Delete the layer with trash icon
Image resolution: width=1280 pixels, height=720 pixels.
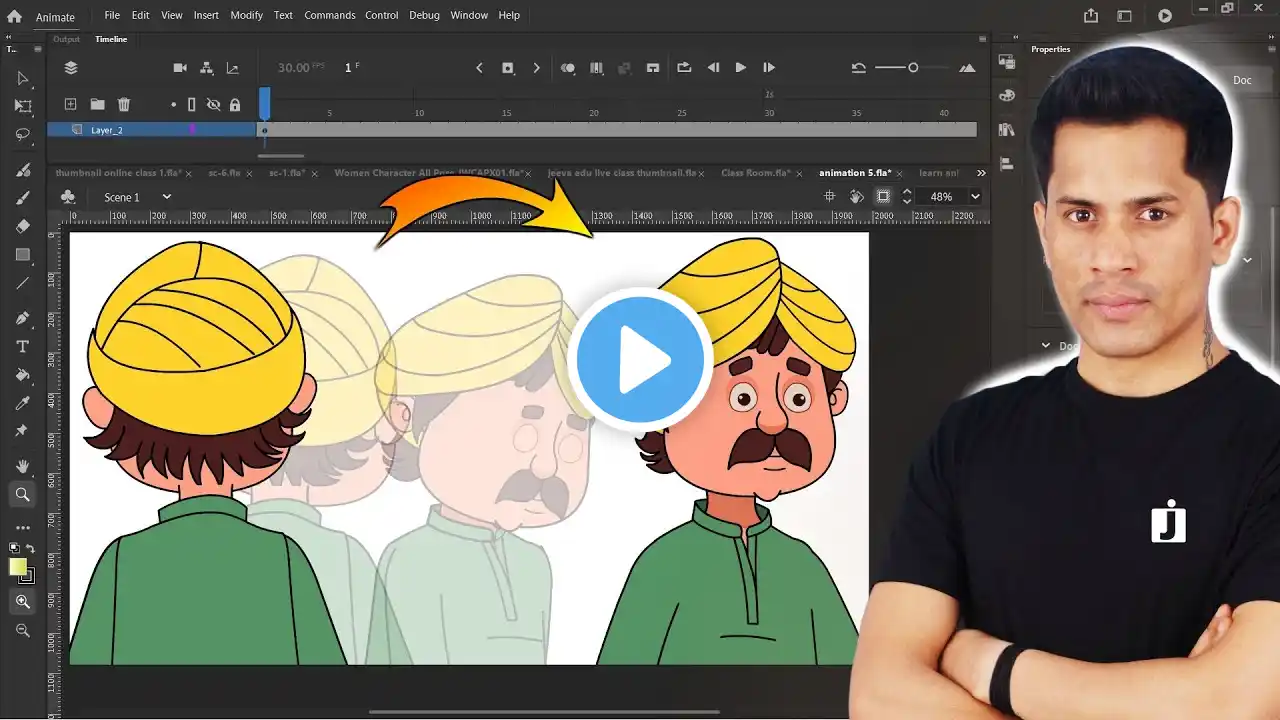point(124,104)
